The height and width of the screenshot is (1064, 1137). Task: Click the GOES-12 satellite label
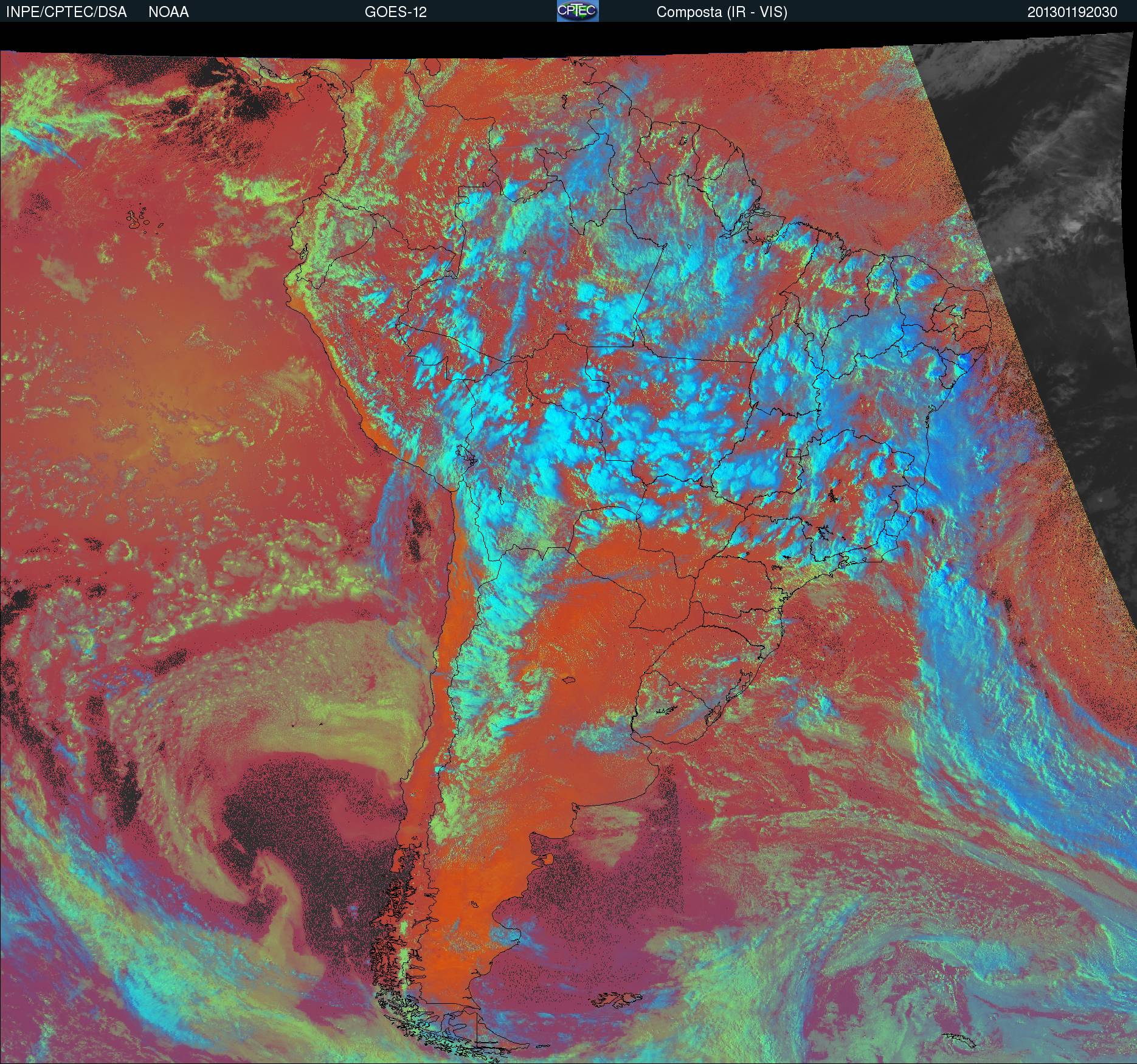(x=395, y=12)
